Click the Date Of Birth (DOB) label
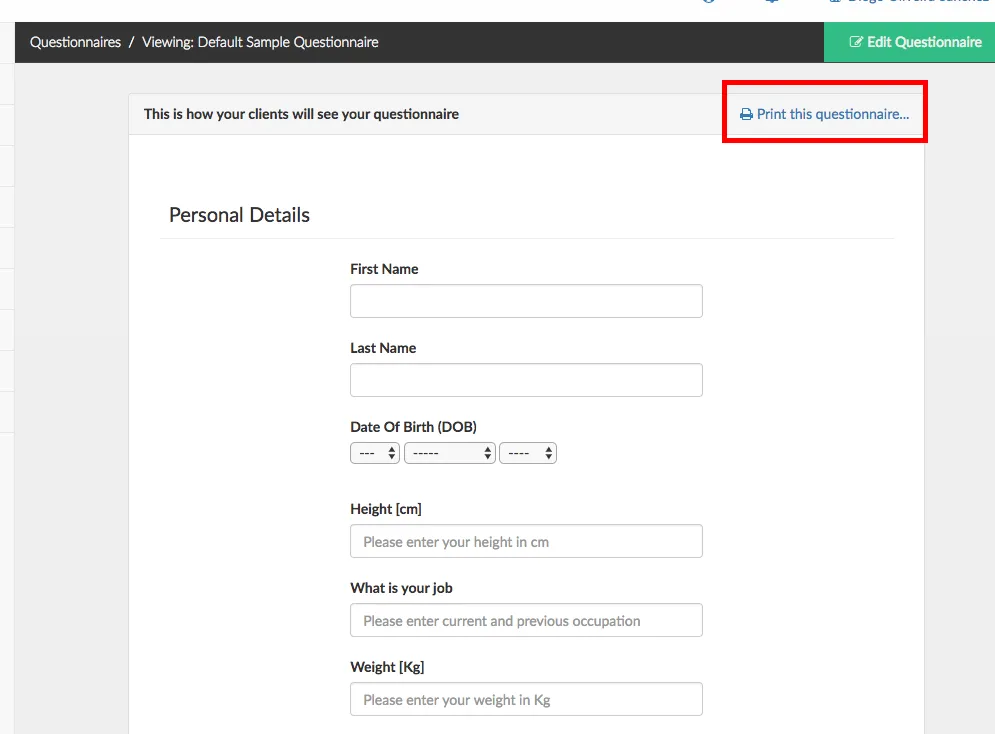995x734 pixels. click(413, 427)
